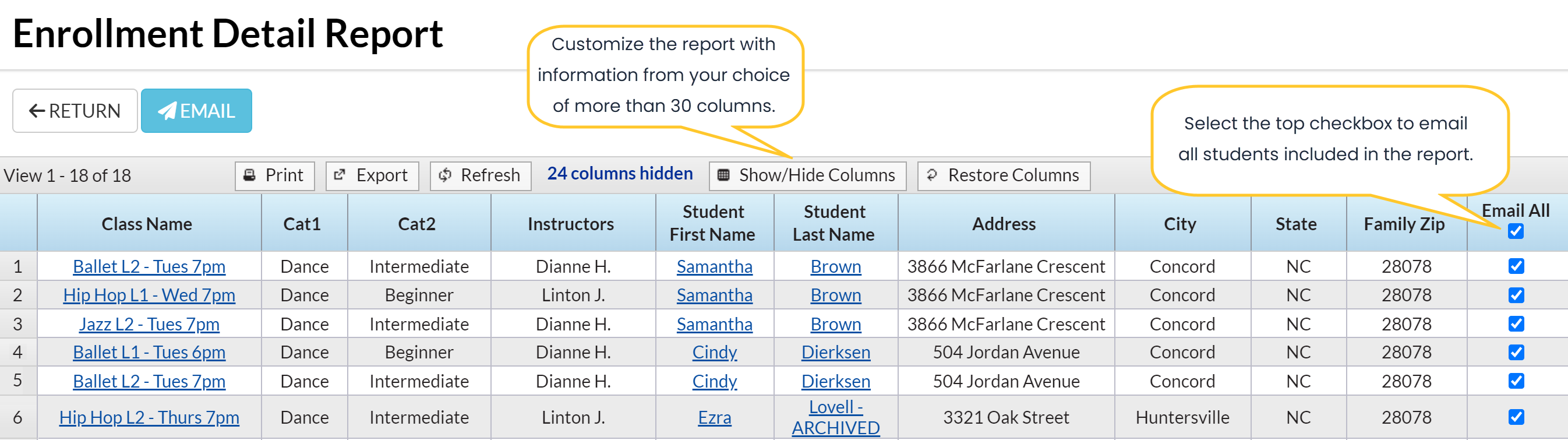The image size is (1568, 440).
Task: Click the 24 columns hidden text
Action: click(x=620, y=174)
